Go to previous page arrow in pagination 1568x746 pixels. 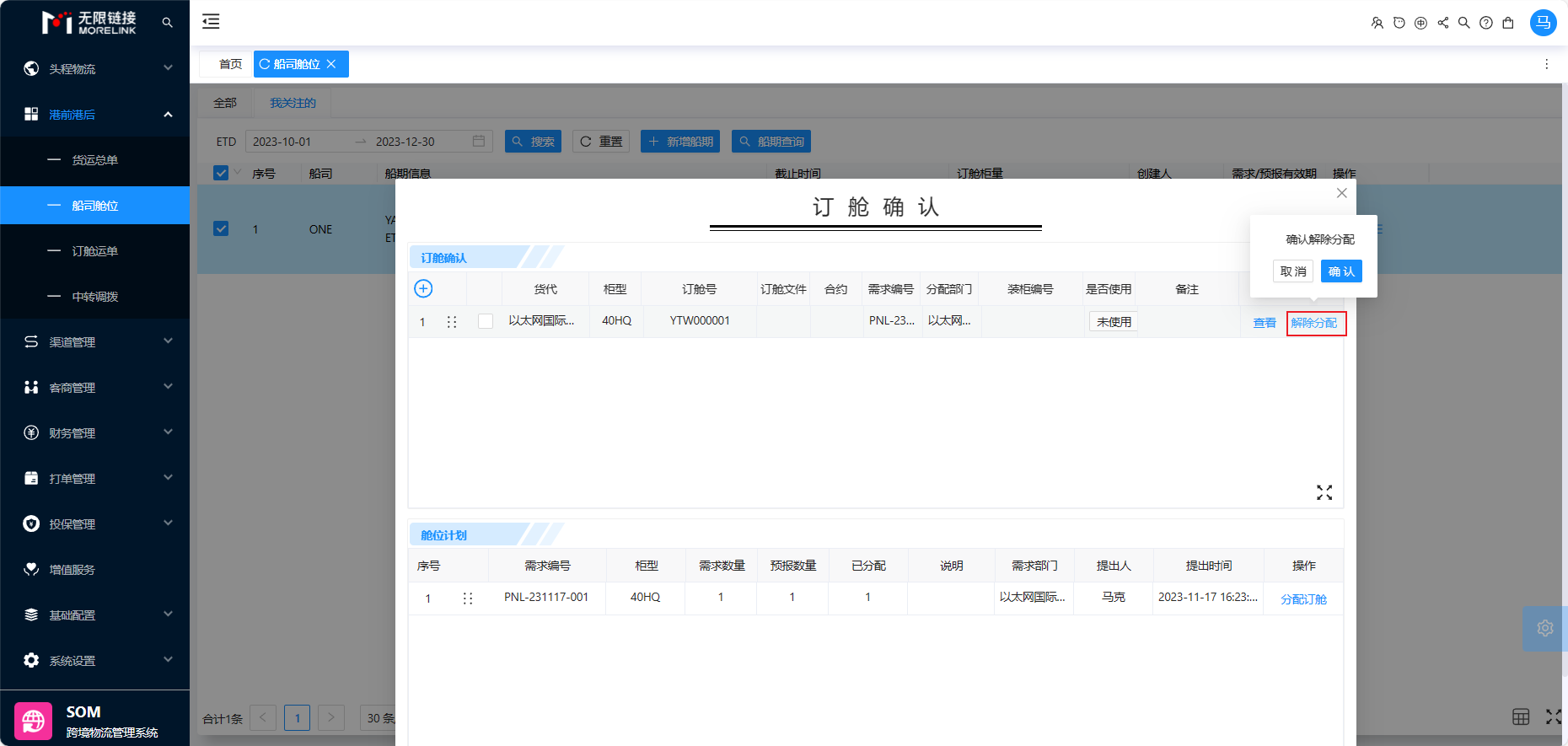(263, 717)
